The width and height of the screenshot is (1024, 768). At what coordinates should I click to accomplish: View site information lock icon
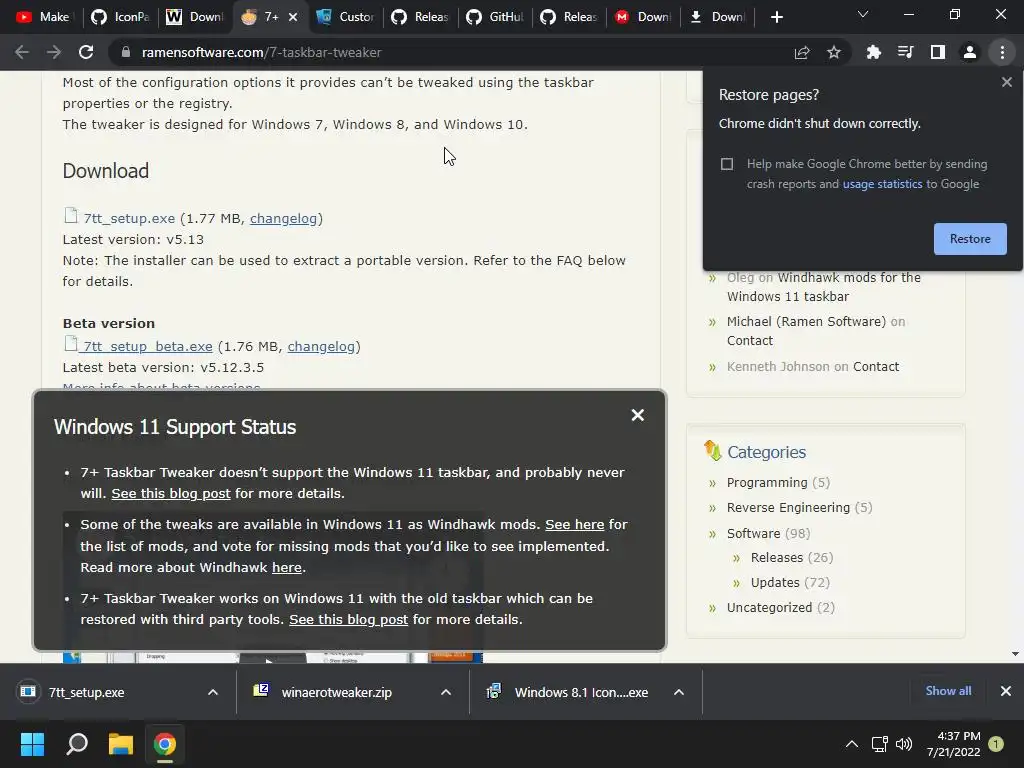(126, 52)
